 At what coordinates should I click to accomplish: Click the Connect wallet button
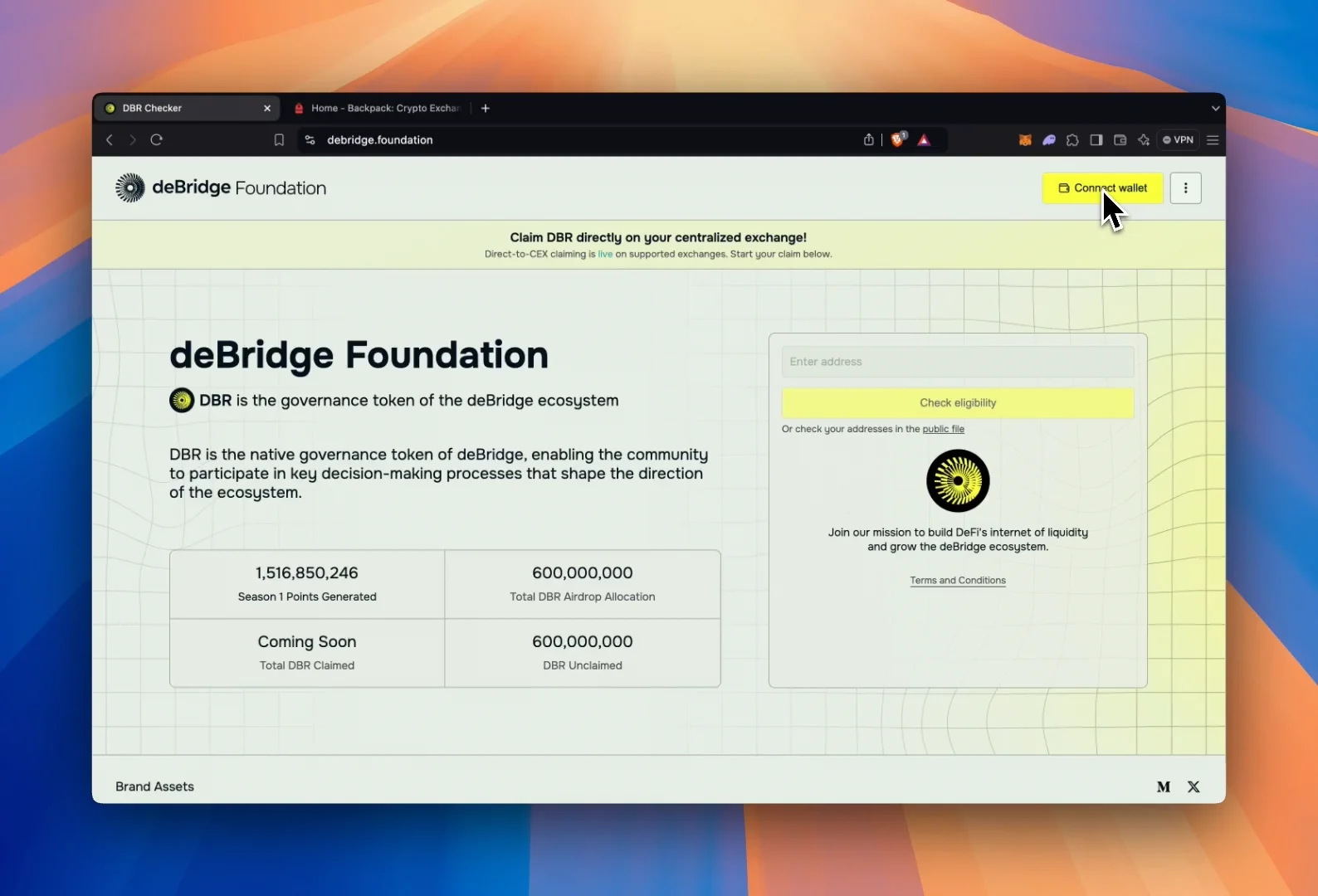pyautogui.click(x=1102, y=188)
